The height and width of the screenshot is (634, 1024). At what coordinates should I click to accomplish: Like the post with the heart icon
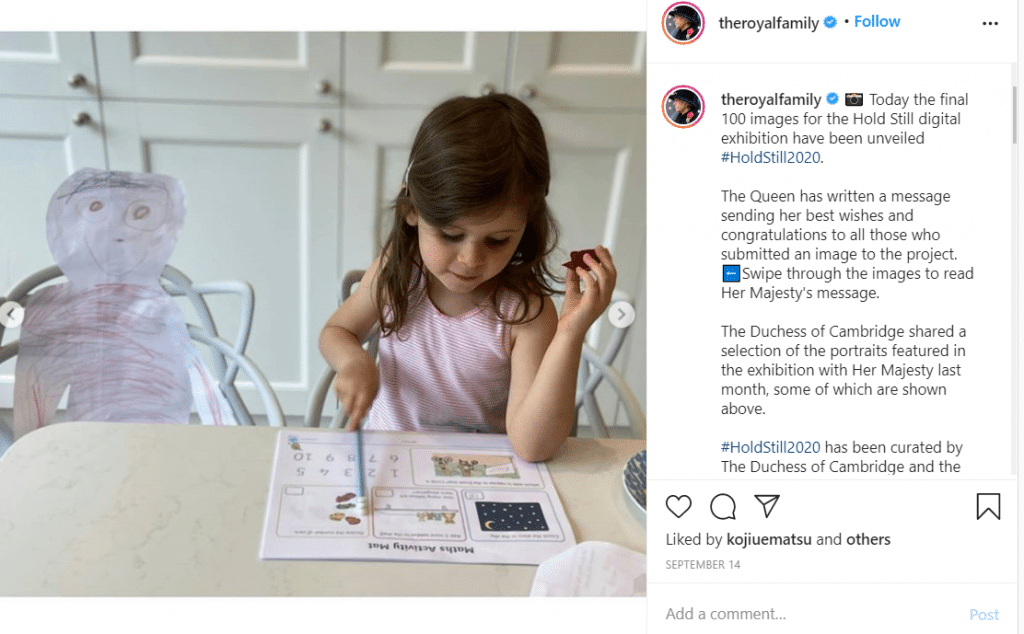pos(678,507)
